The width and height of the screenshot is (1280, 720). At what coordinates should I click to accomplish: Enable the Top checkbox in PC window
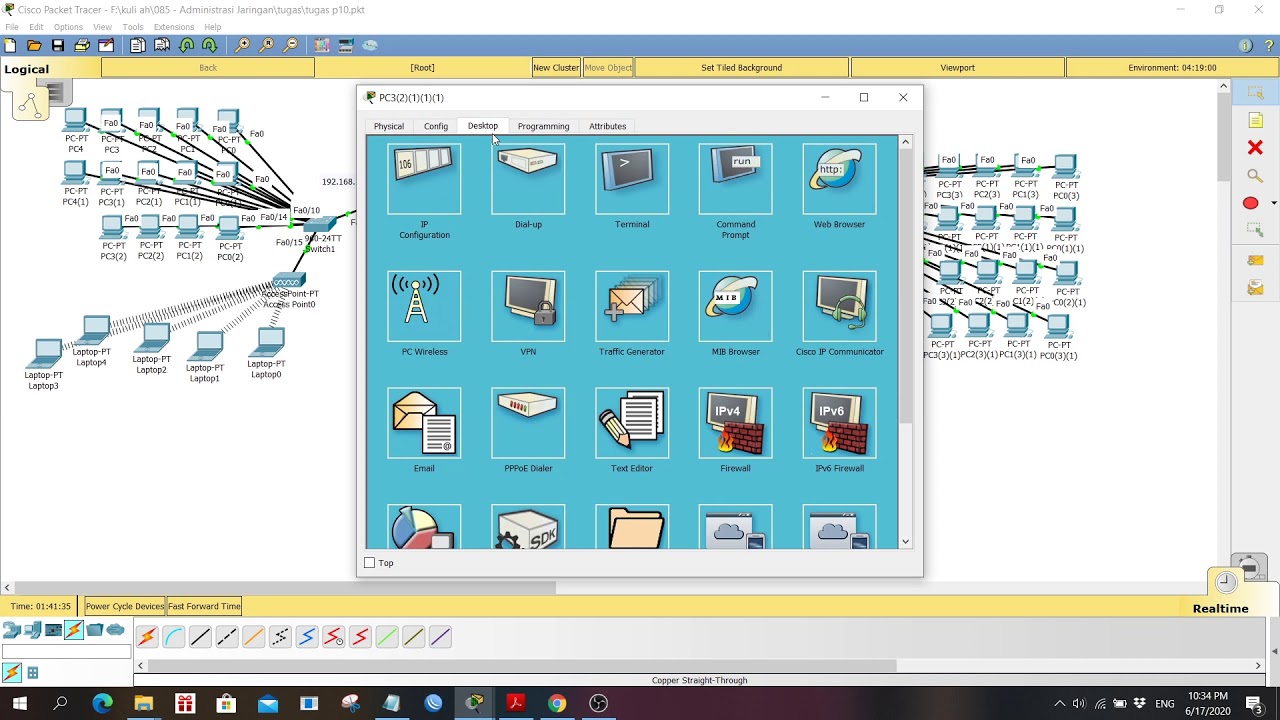370,563
